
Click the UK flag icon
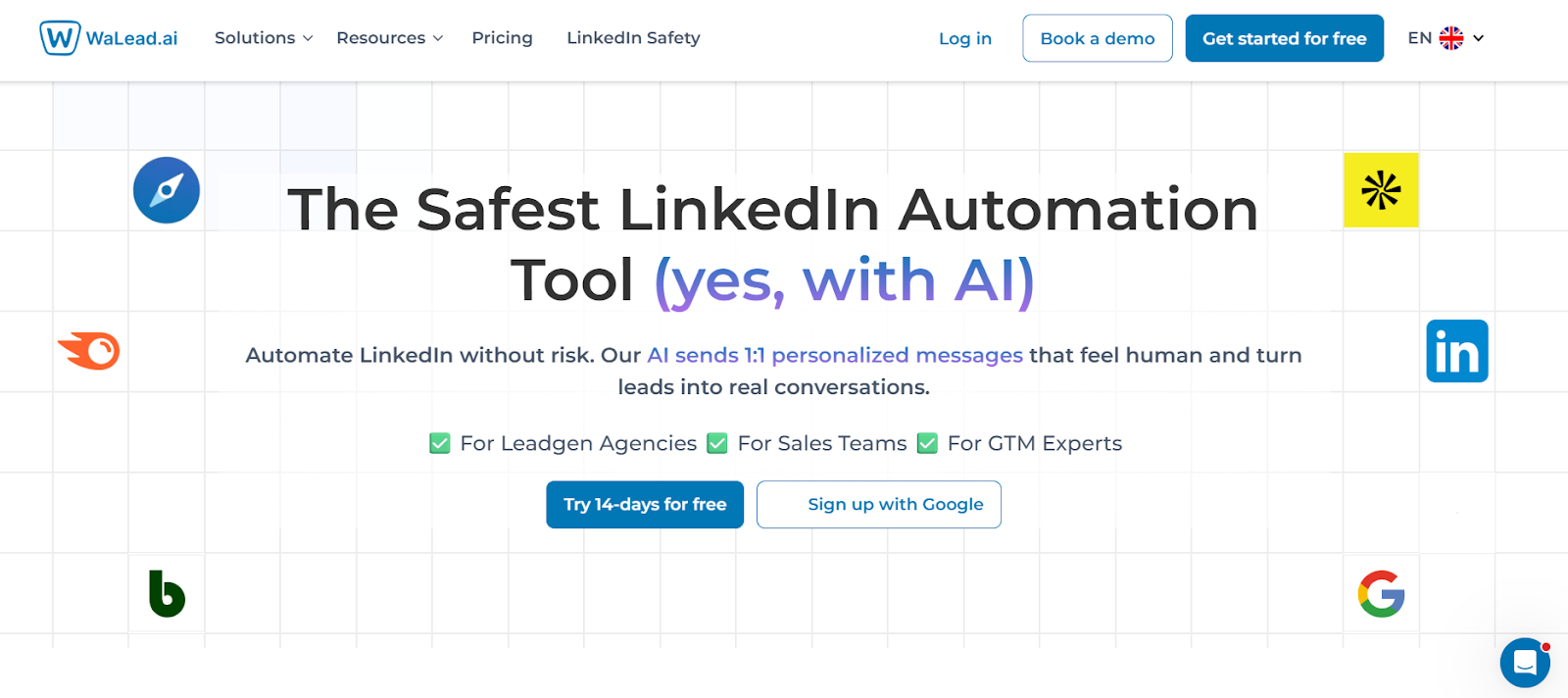tap(1451, 37)
